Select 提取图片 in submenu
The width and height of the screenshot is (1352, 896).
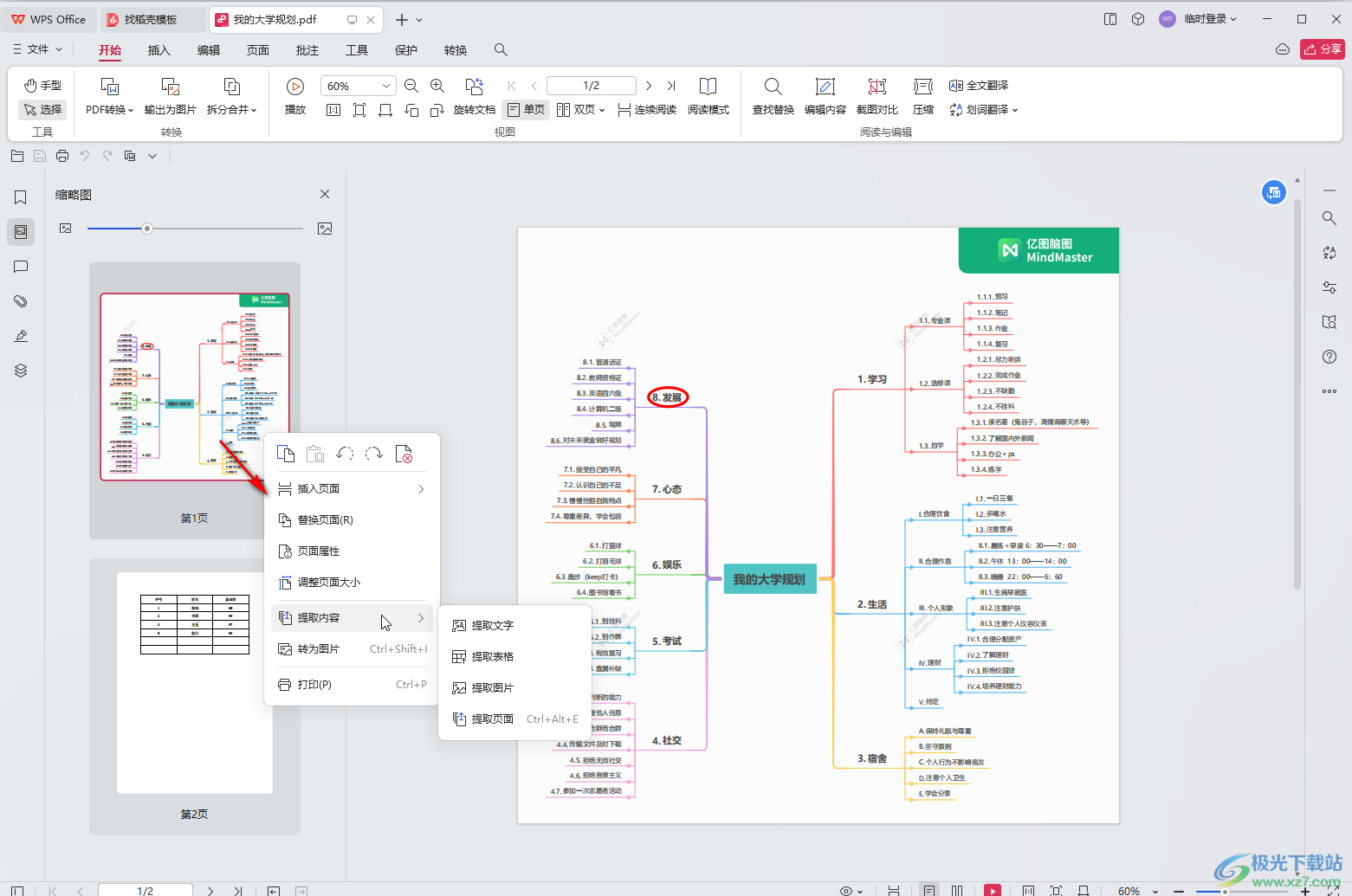tap(514, 688)
